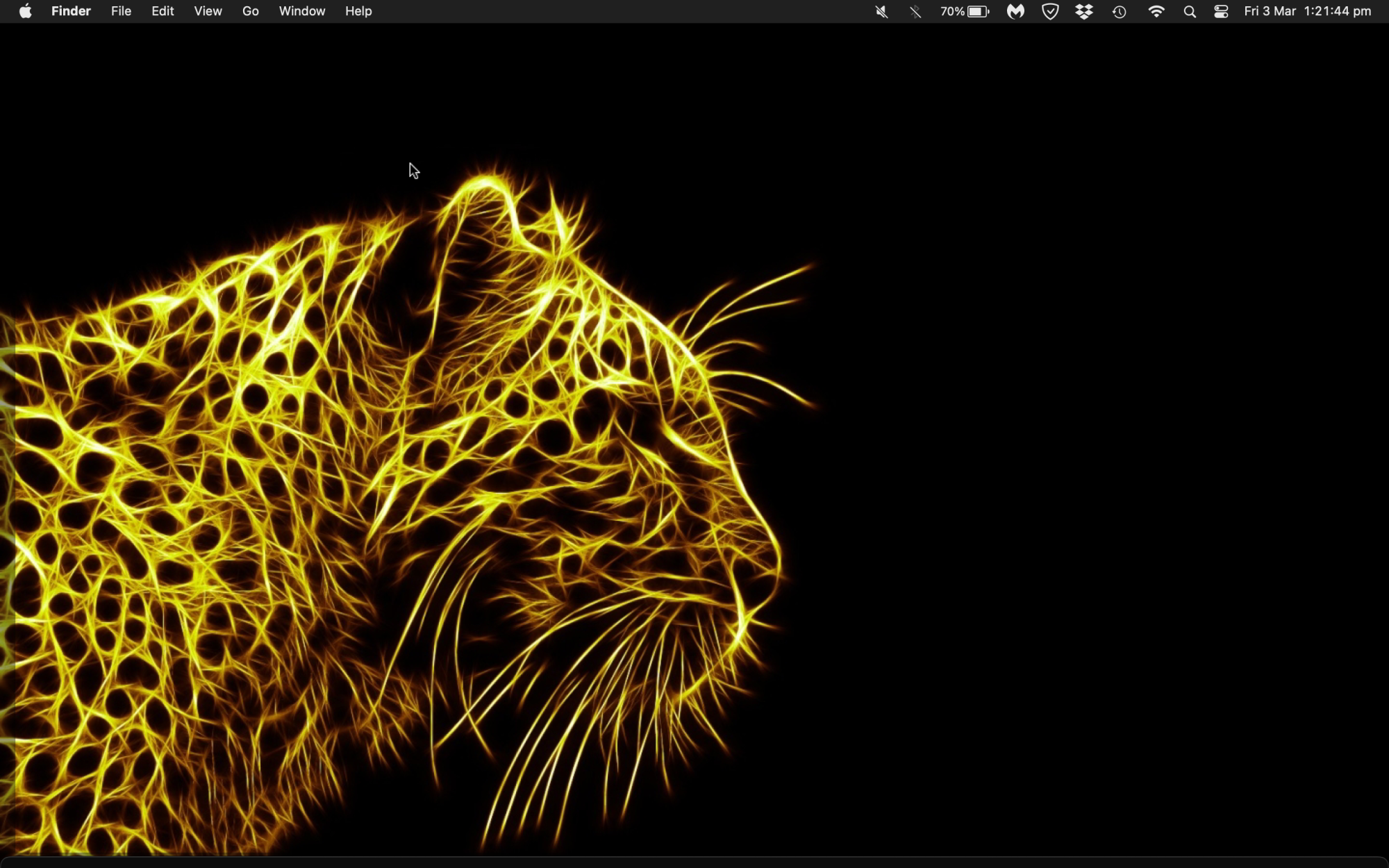Open the Help menu
This screenshot has height=868, width=1389.
click(358, 11)
